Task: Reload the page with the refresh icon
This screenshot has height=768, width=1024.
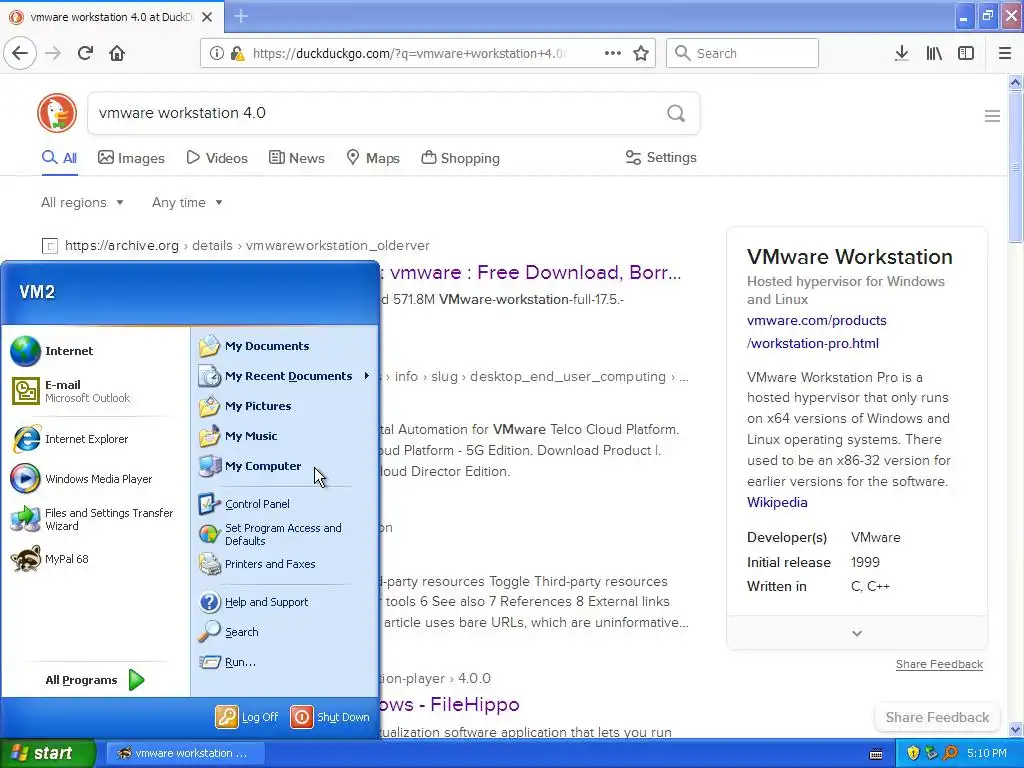Action: point(85,53)
